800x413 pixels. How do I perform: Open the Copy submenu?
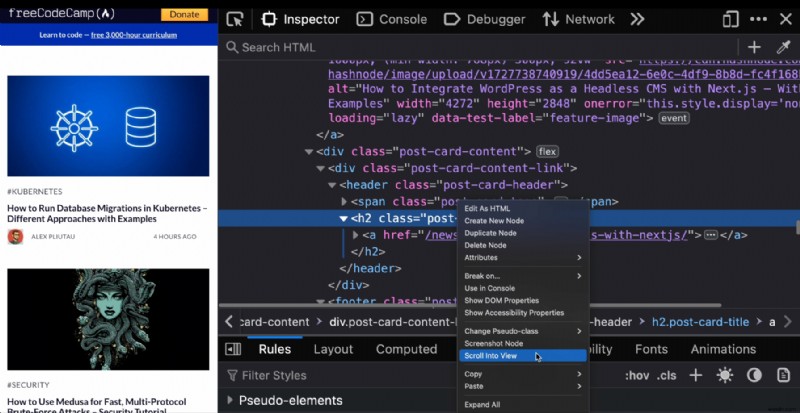coord(523,374)
